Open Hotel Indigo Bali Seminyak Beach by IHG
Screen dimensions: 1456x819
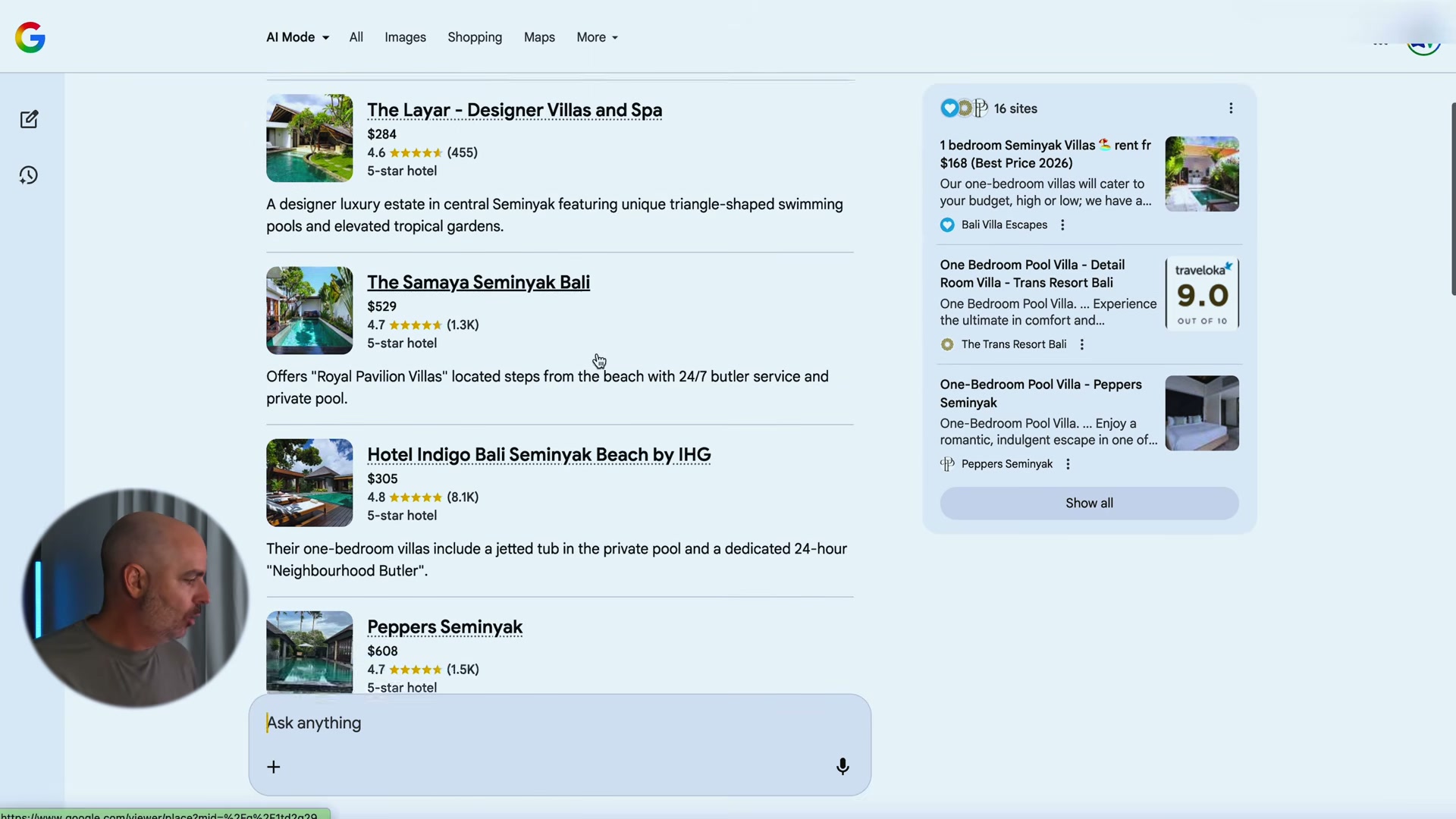click(539, 454)
